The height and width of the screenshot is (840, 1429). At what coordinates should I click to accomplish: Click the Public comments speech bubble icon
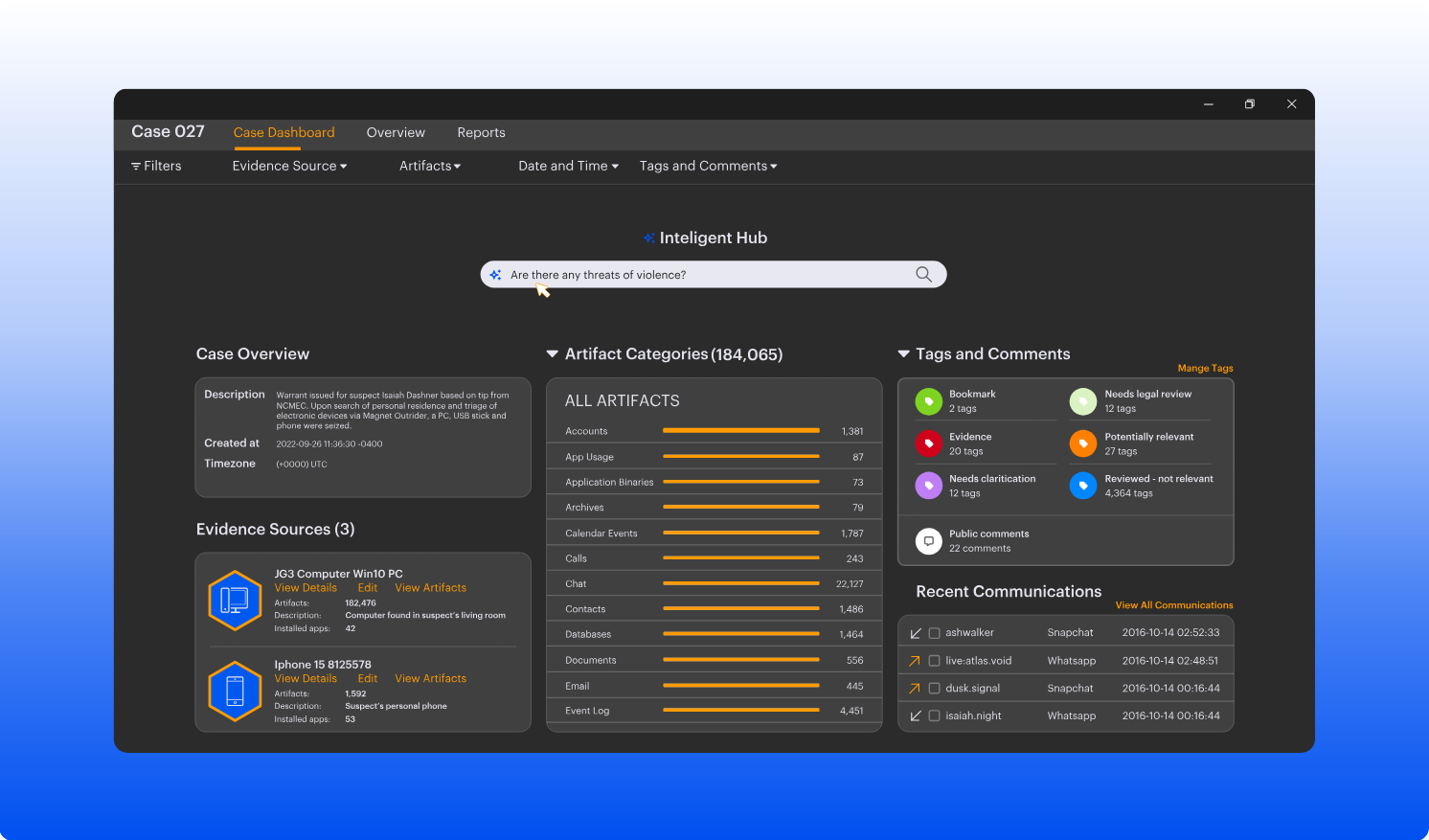[x=928, y=541]
